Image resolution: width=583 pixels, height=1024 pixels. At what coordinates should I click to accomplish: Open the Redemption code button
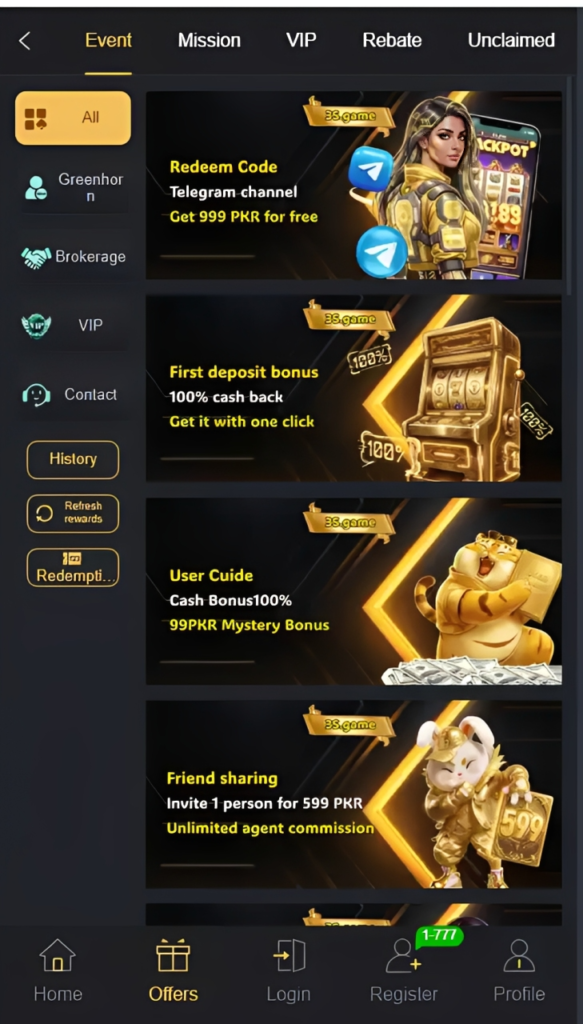click(73, 568)
